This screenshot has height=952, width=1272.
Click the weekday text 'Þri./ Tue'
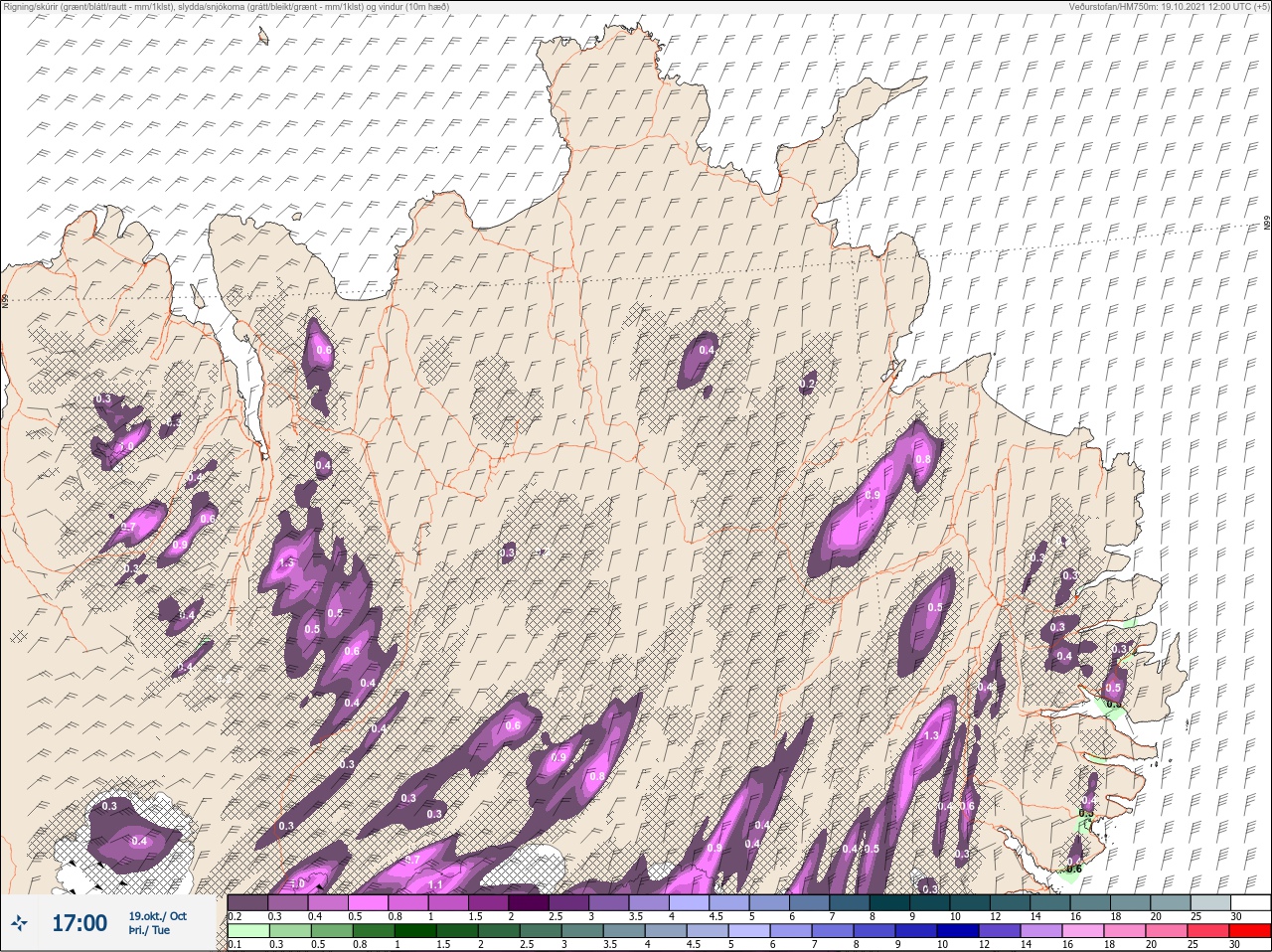coord(147,931)
